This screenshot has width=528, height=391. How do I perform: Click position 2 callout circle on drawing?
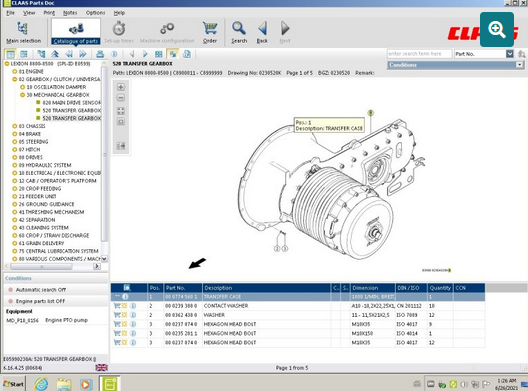pos(277,249)
